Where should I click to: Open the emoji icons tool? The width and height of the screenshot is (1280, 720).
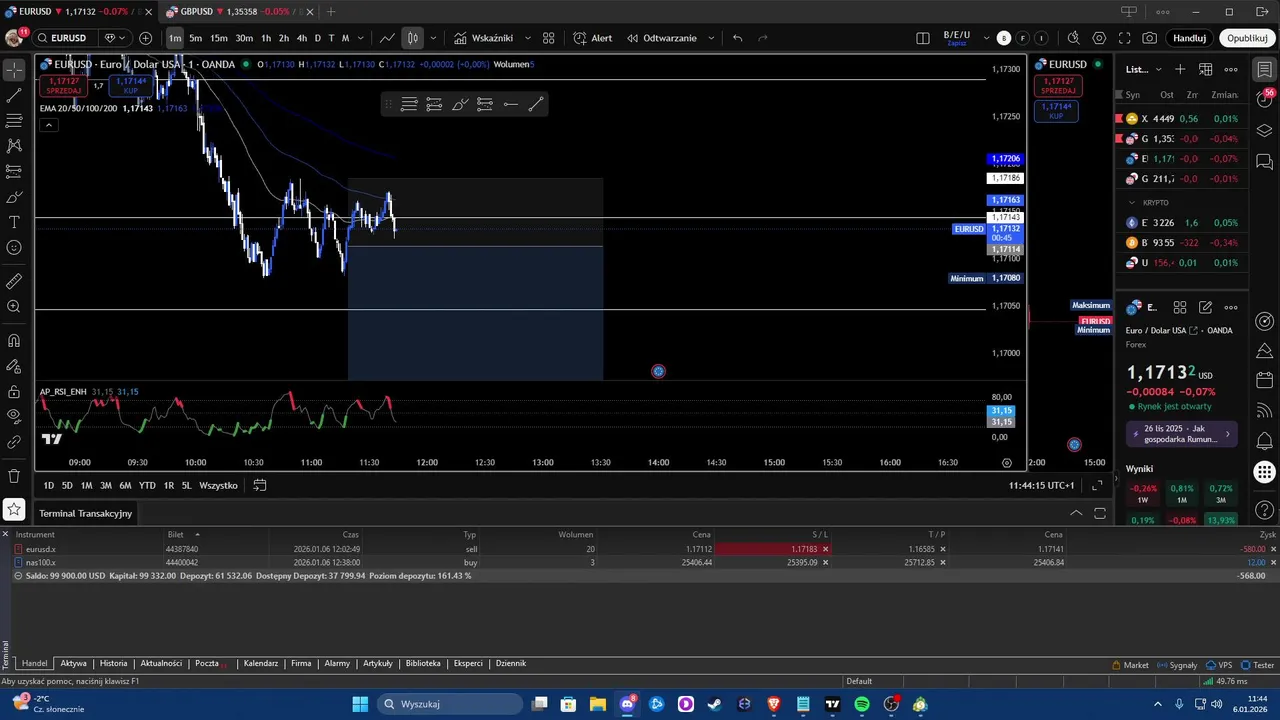coord(14,247)
